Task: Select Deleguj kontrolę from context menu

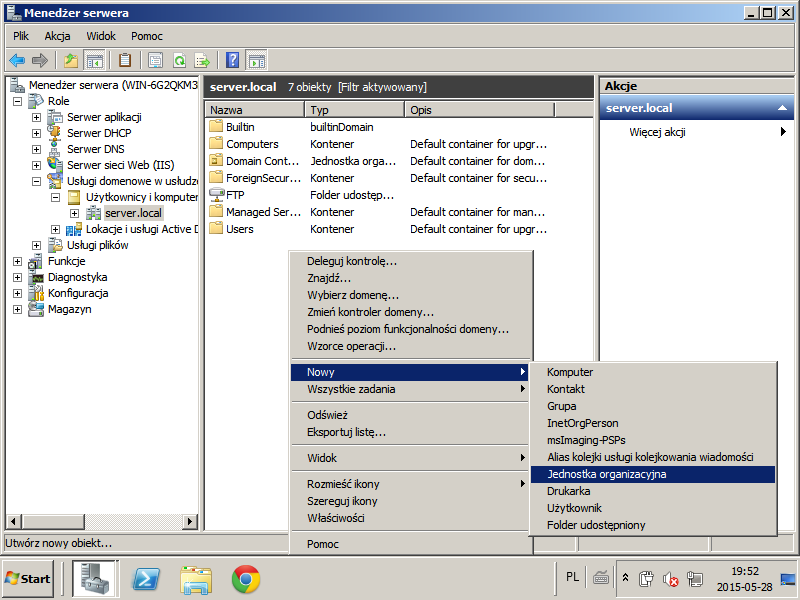Action: pyautogui.click(x=411, y=261)
